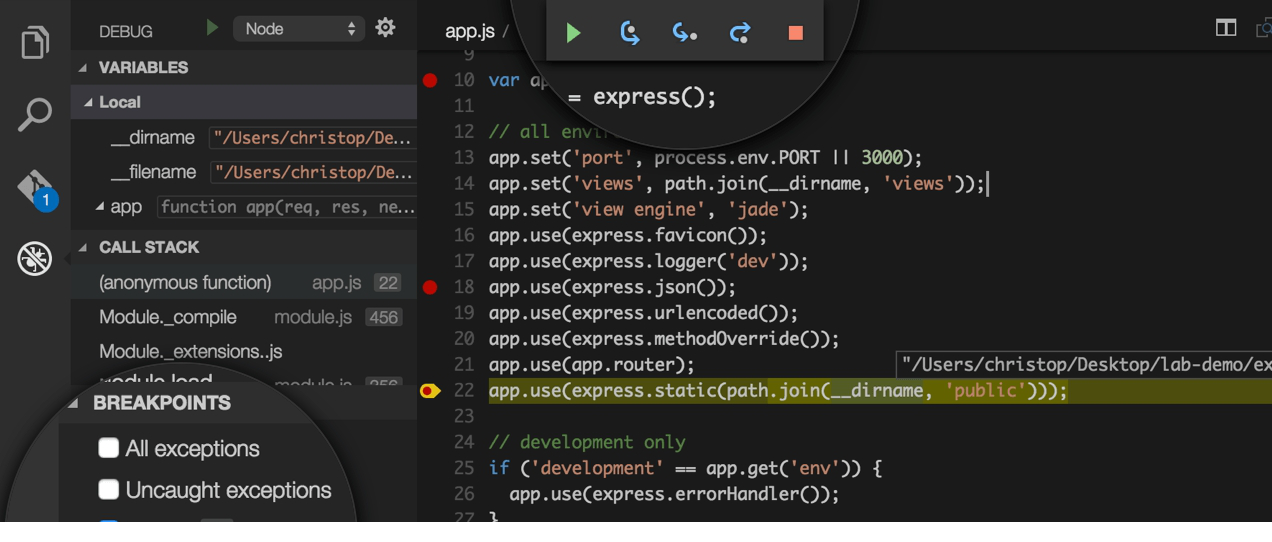Collapse the Local scope group

[x=89, y=103]
